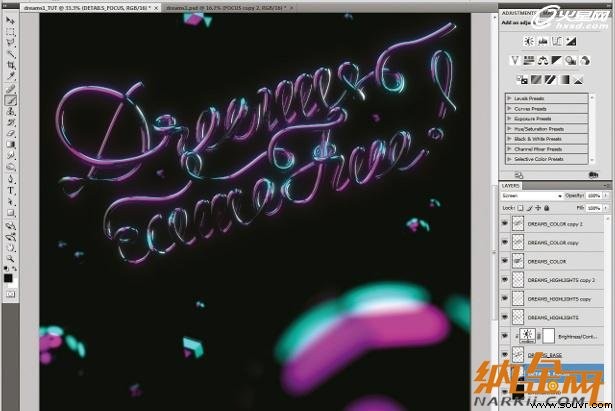Select the active Brush tool

coord(11,100)
